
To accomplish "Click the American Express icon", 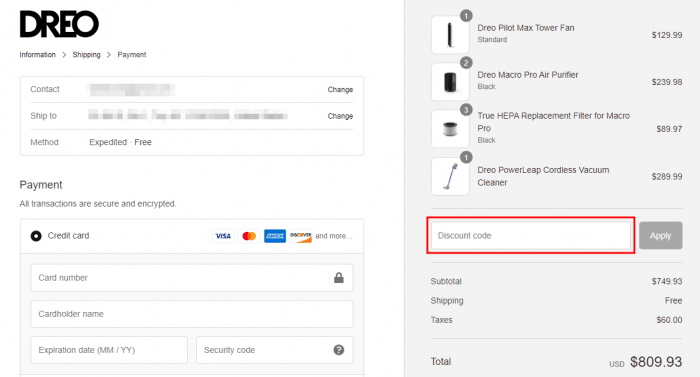I will click(x=275, y=236).
